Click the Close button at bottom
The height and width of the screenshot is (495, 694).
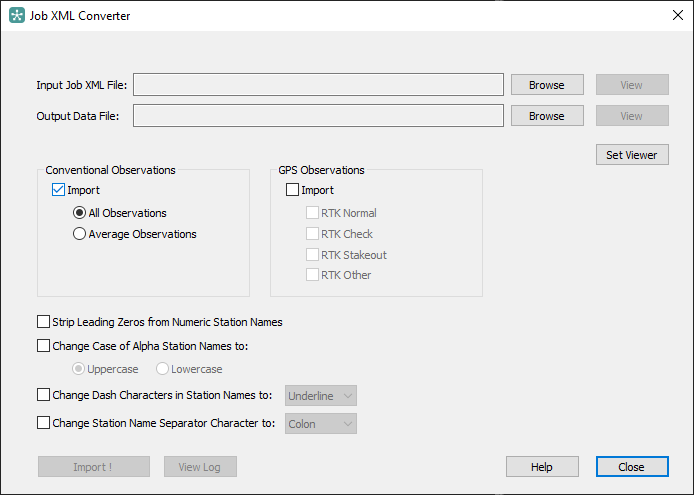632,467
